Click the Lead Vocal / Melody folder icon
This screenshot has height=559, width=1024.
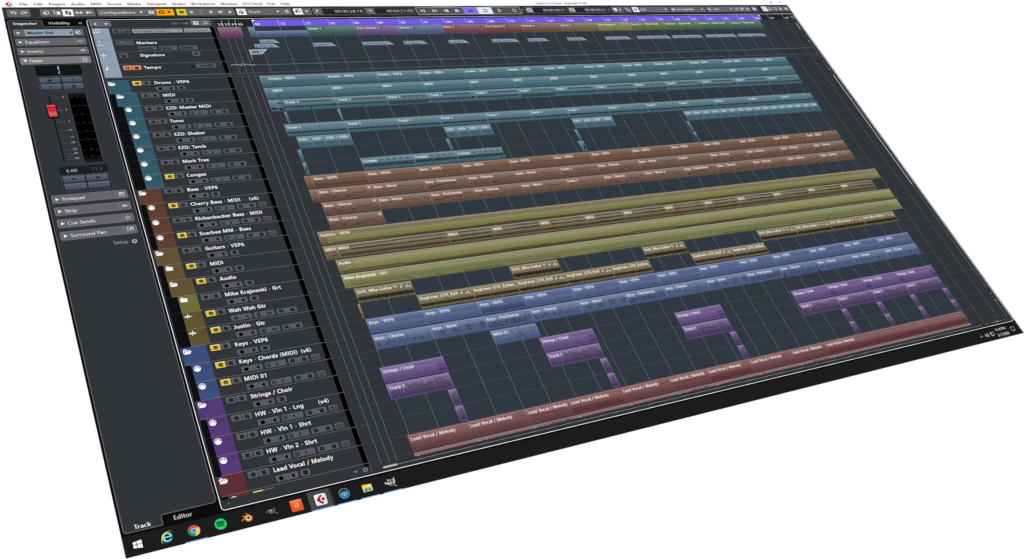223,481
